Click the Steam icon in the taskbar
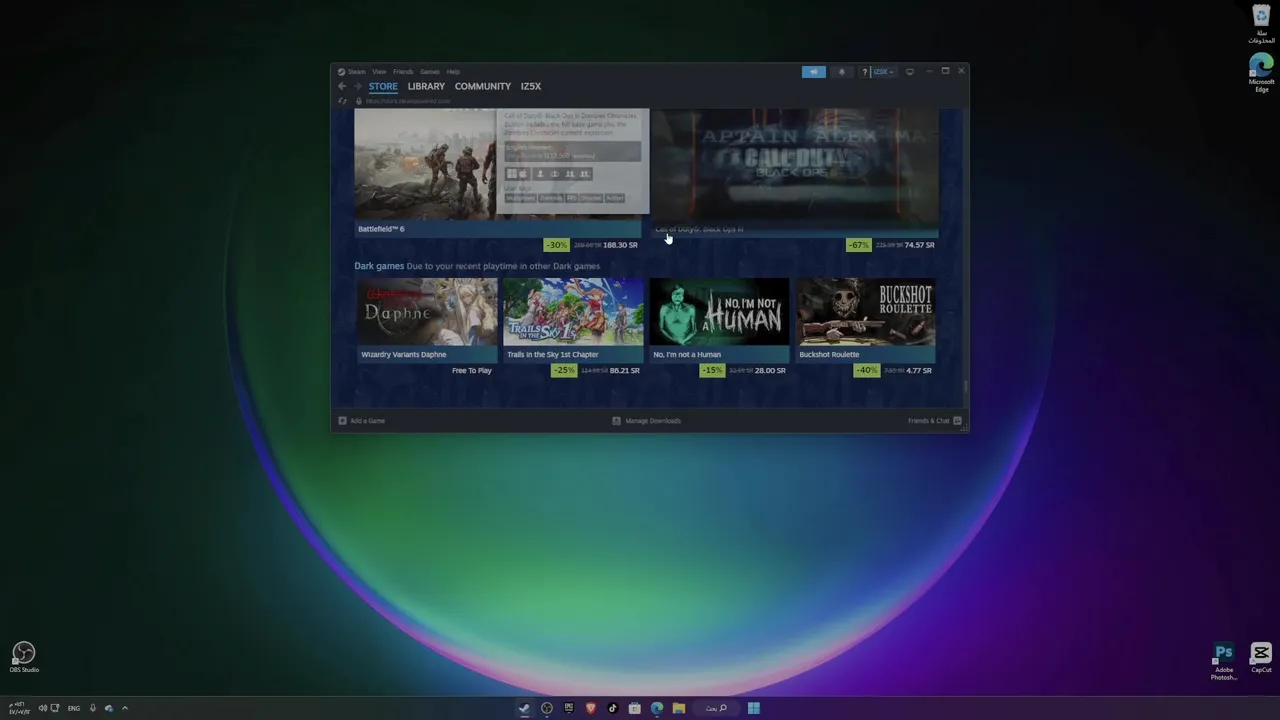The height and width of the screenshot is (720, 1280). pos(524,708)
